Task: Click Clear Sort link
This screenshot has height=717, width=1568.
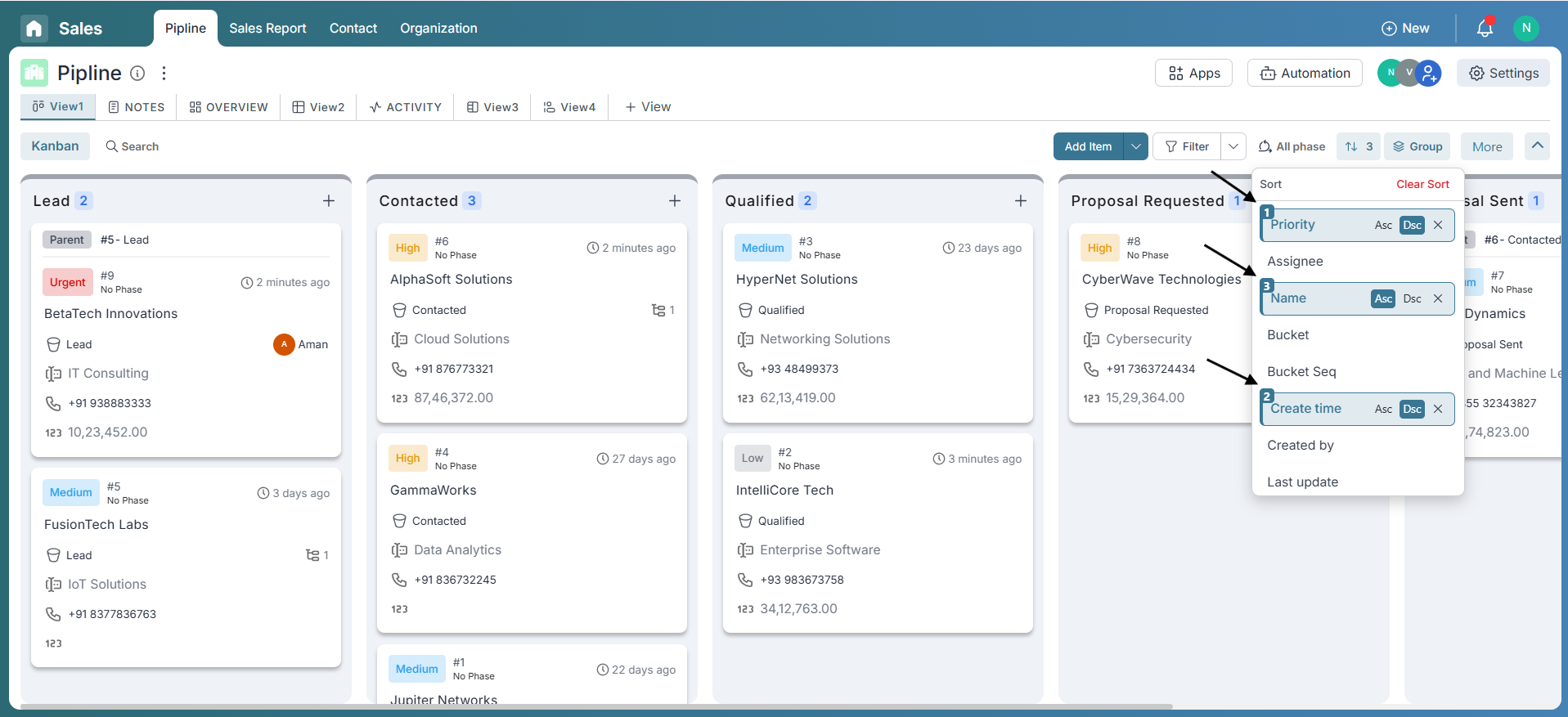Action: point(1422,184)
